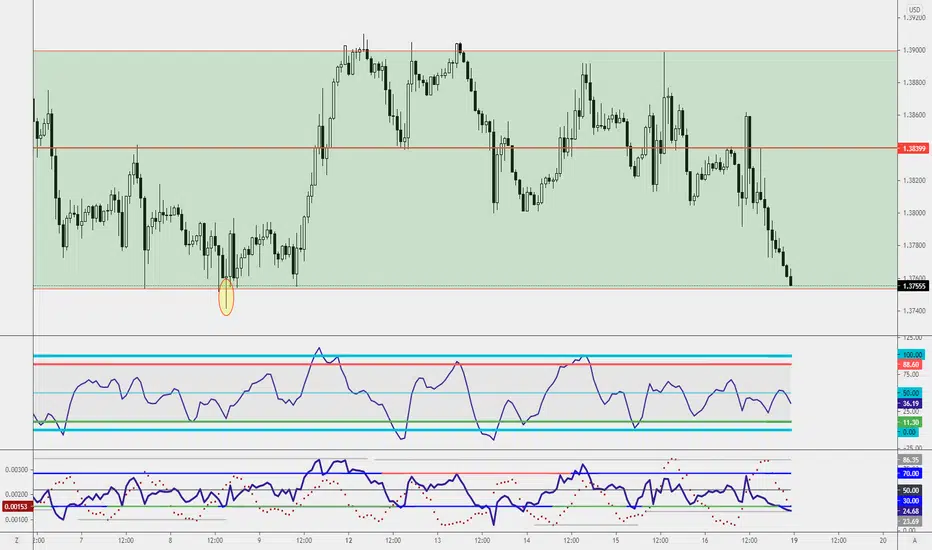932x550 pixels.
Task: Select the red 88.60 horizontal line in oscillator pane
Action: [x=412, y=364]
